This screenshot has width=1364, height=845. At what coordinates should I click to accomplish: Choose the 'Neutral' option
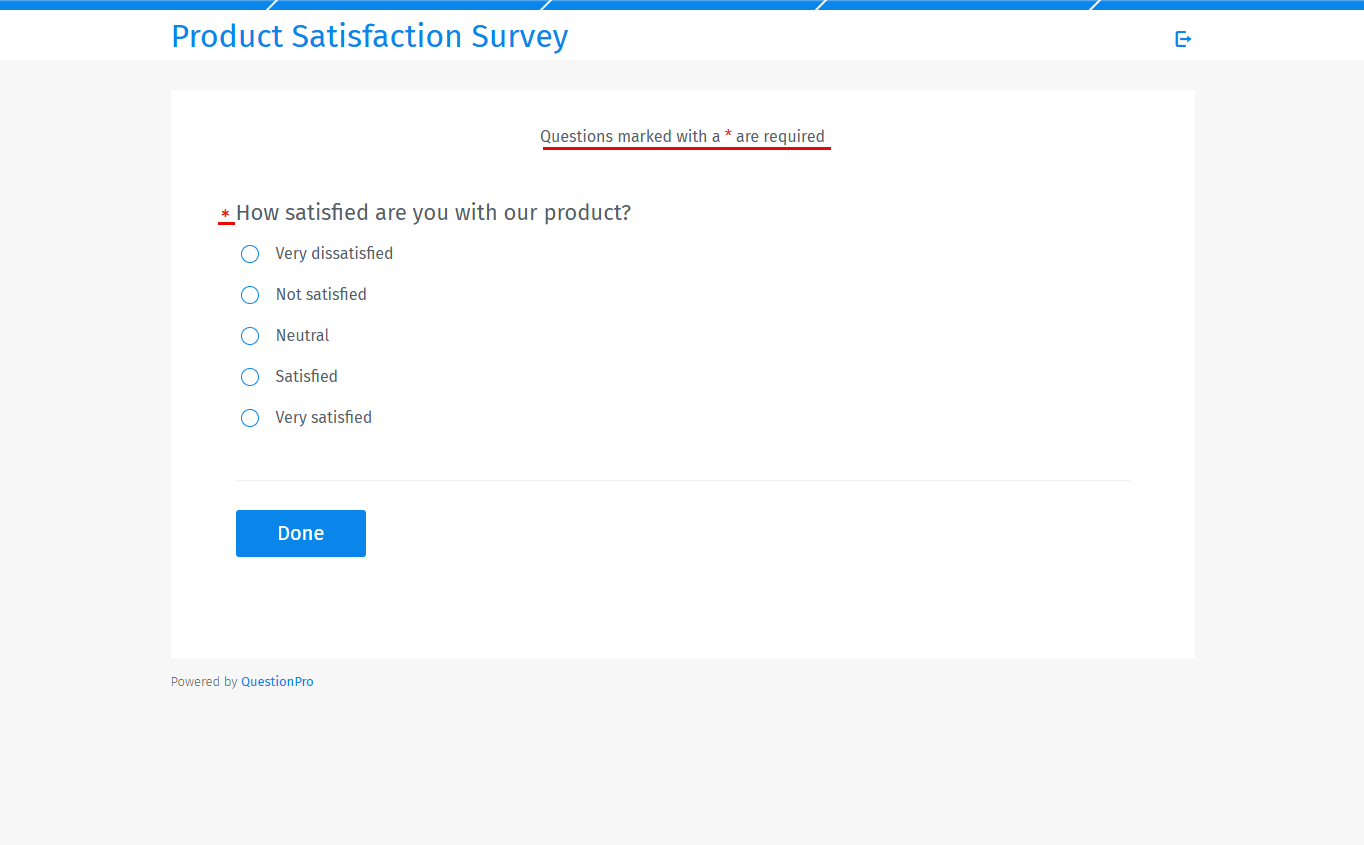249,336
